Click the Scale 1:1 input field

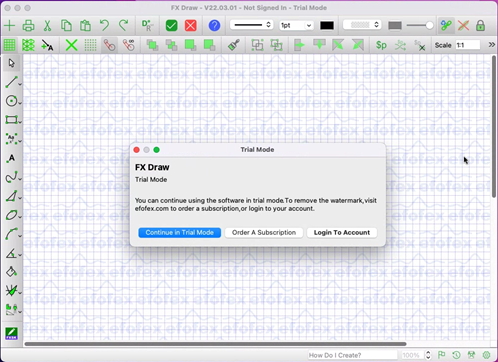click(x=468, y=45)
